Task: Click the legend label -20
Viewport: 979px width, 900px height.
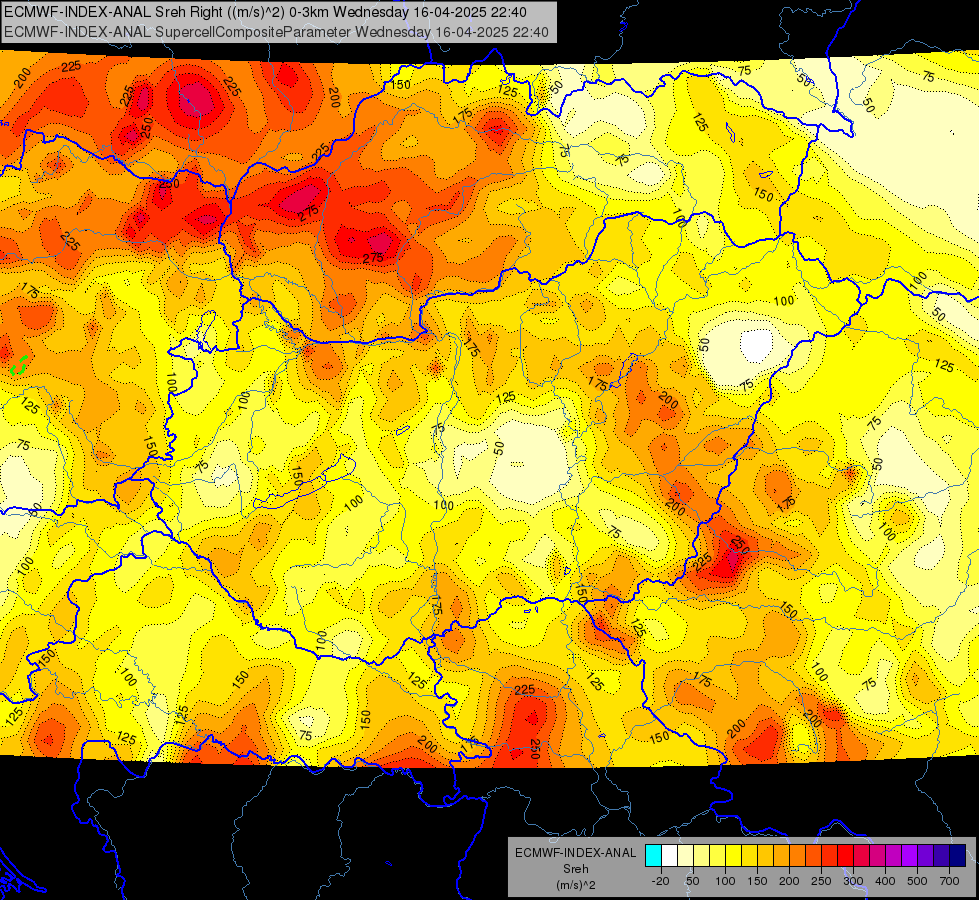Action: 660,881
